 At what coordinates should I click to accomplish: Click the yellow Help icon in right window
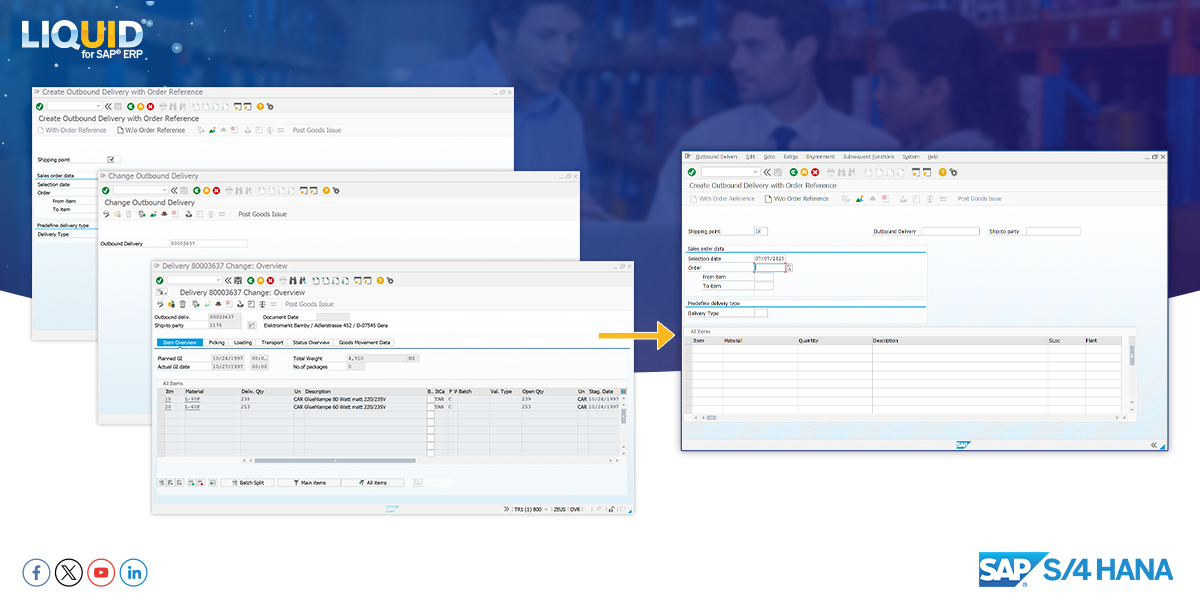(942, 172)
